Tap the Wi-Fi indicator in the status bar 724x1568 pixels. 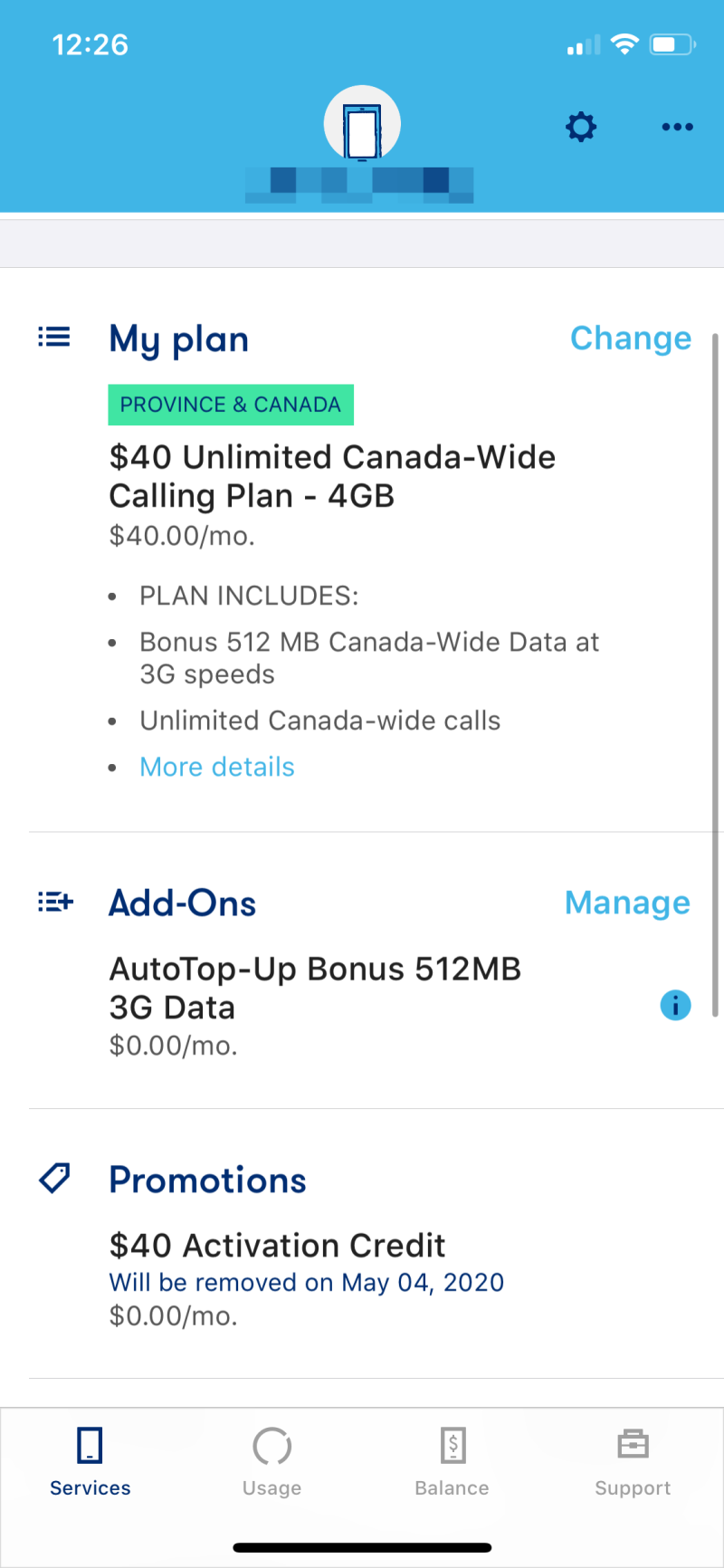[x=624, y=43]
